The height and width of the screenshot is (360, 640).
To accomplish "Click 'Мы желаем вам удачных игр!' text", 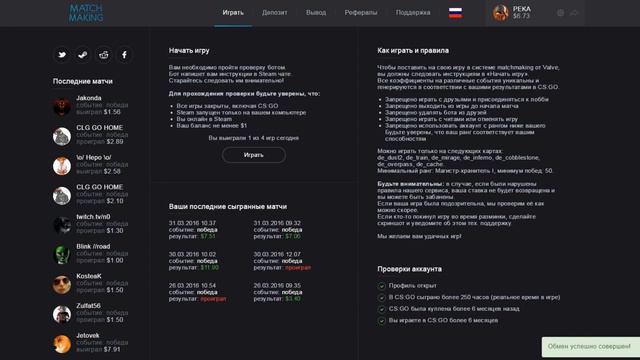I will point(419,236).
